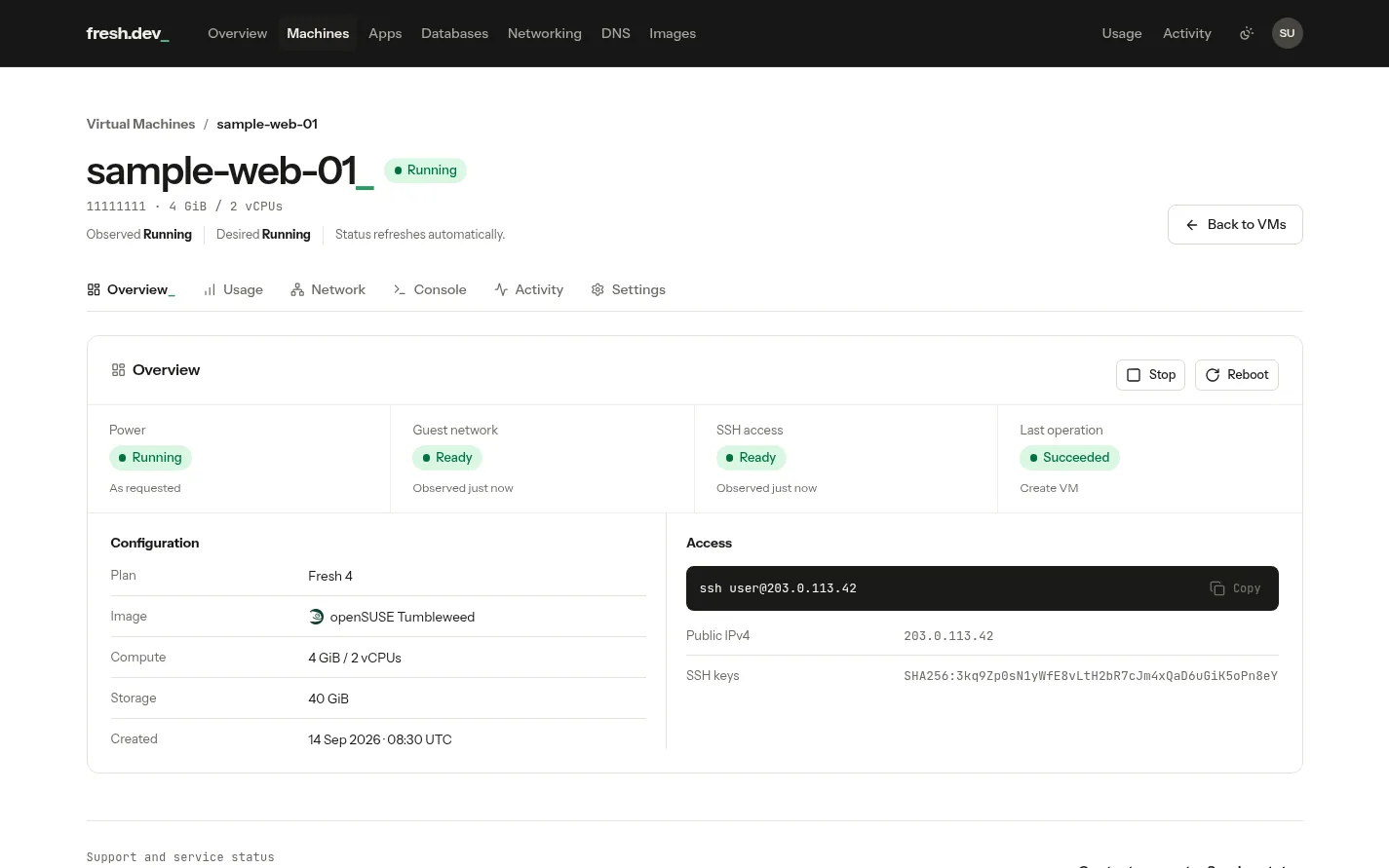
Task: Click the Plan value Fresh 4
Action: 330,576
